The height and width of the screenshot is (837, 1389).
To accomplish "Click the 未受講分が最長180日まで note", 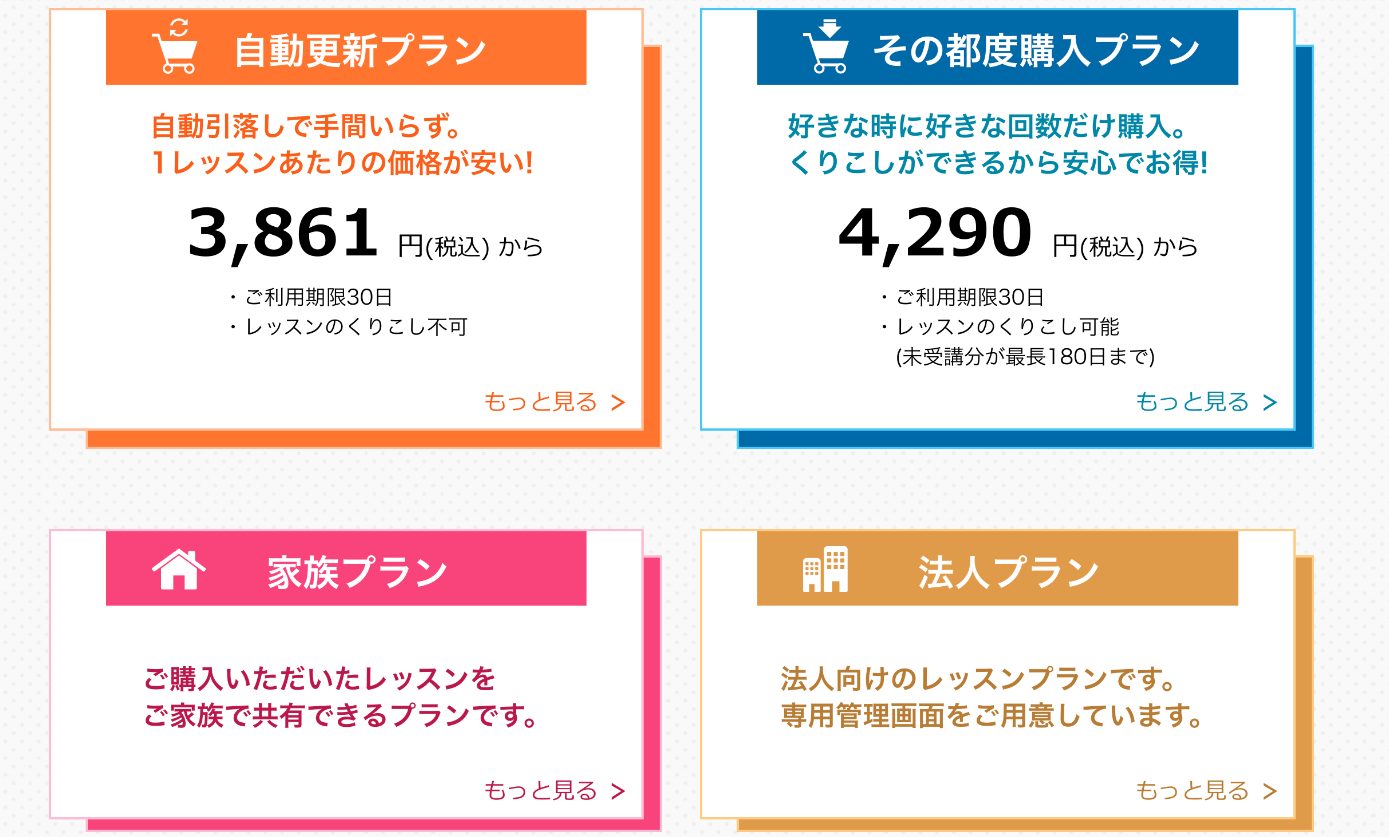I will [1026, 355].
